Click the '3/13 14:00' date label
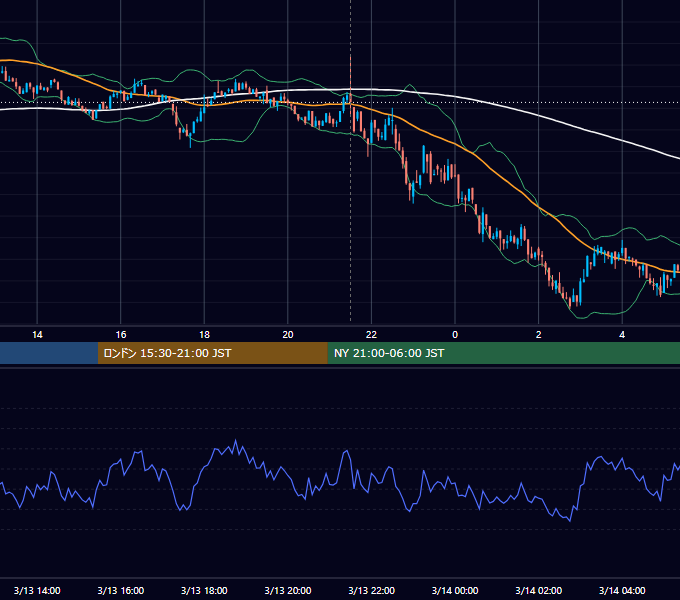 click(x=37, y=590)
